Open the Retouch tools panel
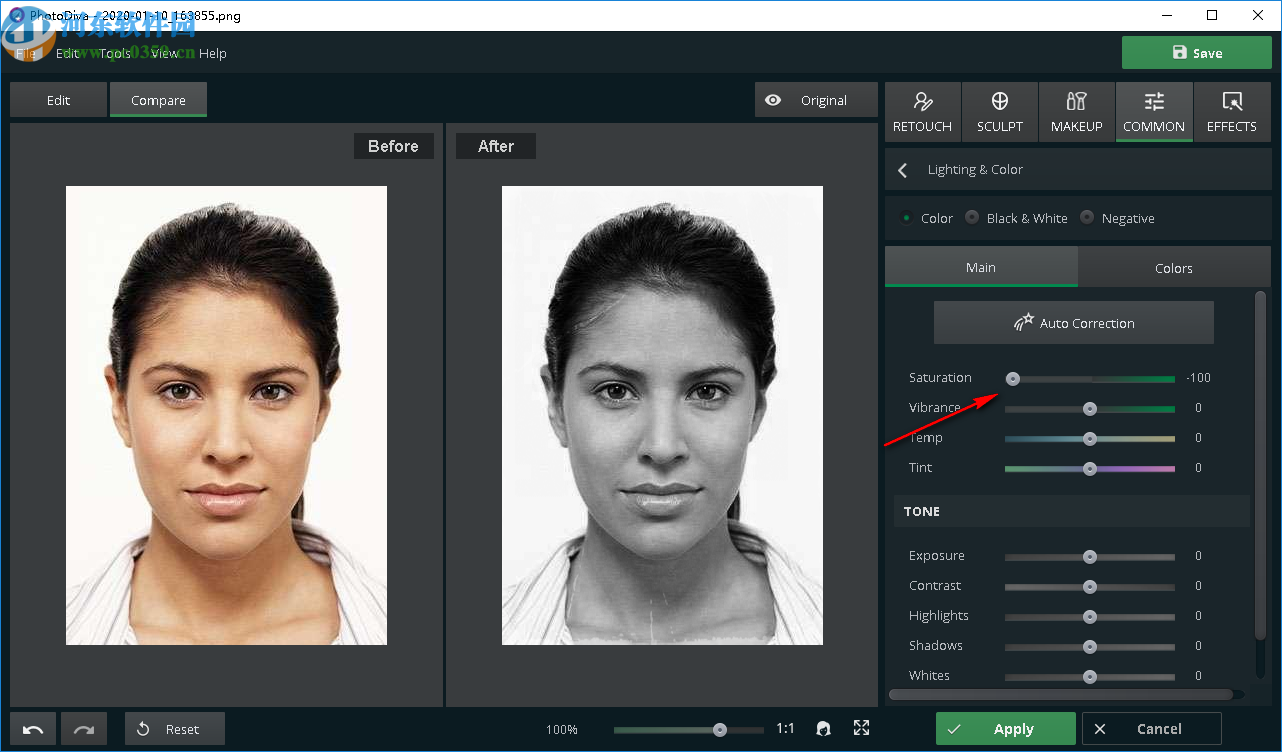Image resolution: width=1282 pixels, height=752 pixels. (x=922, y=112)
